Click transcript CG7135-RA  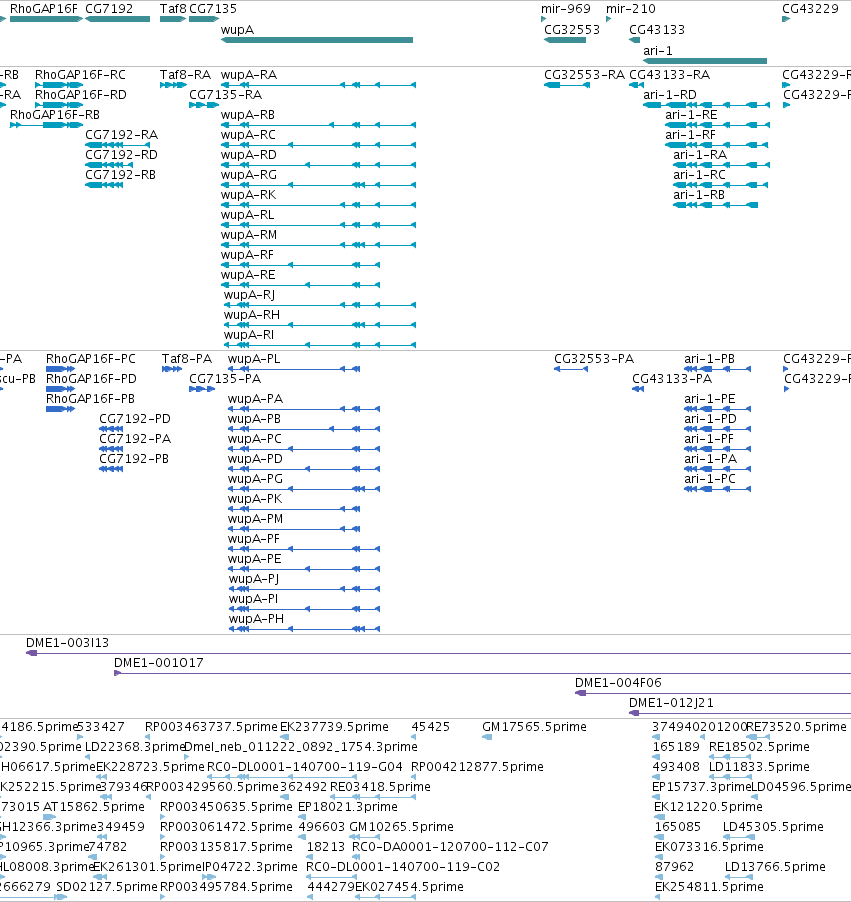226,95
